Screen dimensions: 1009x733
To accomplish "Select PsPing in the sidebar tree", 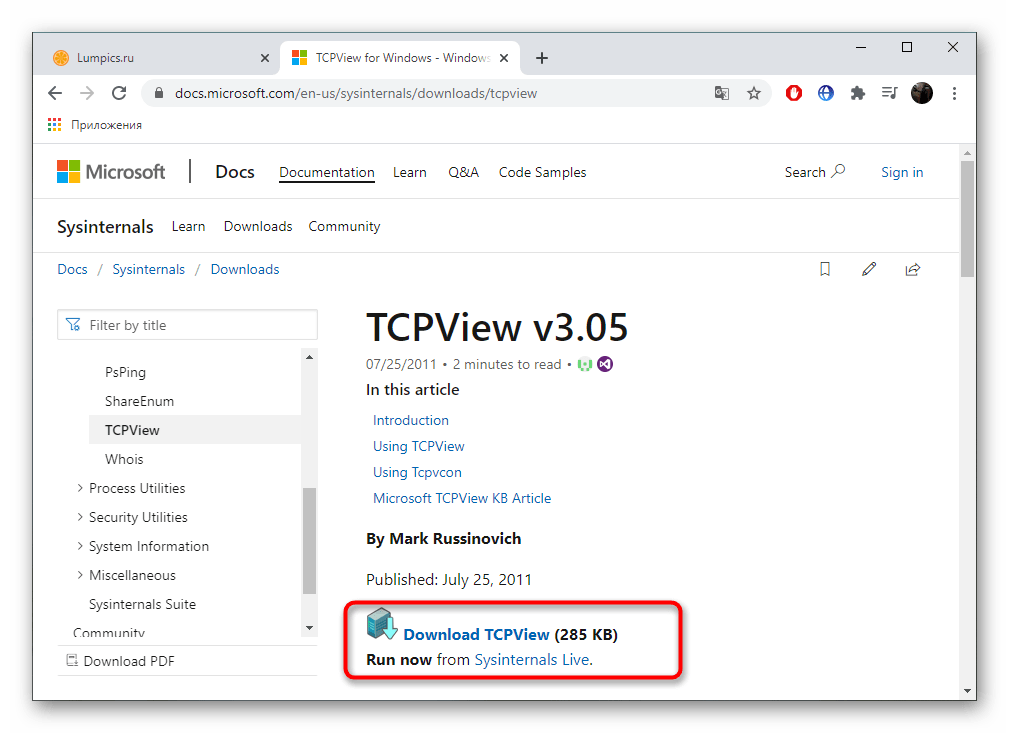I will pyautogui.click(x=125, y=373).
